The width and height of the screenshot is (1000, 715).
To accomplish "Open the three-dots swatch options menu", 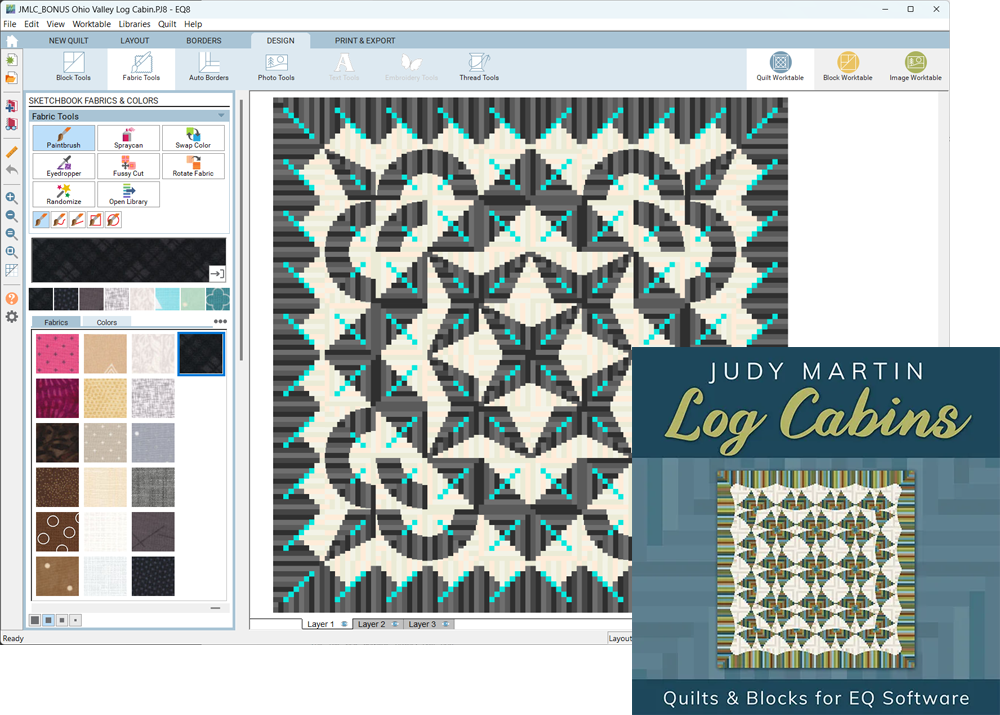I will pyautogui.click(x=220, y=322).
